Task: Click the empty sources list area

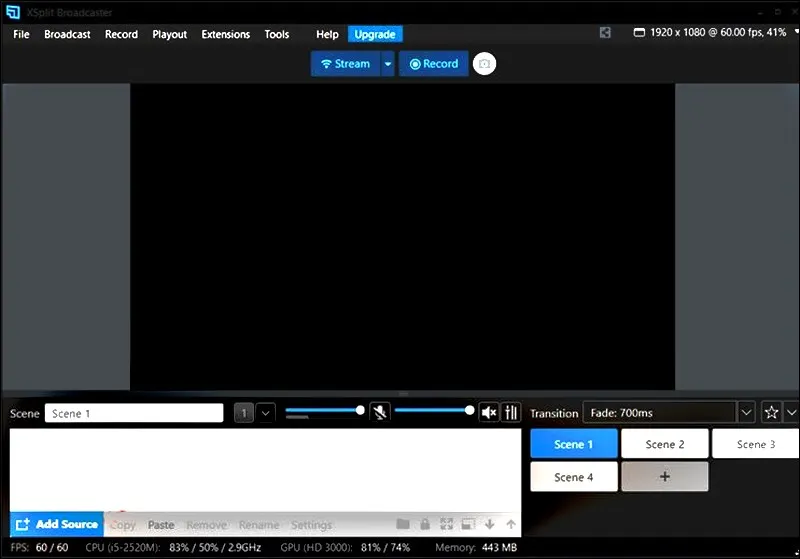Action: coord(265,469)
